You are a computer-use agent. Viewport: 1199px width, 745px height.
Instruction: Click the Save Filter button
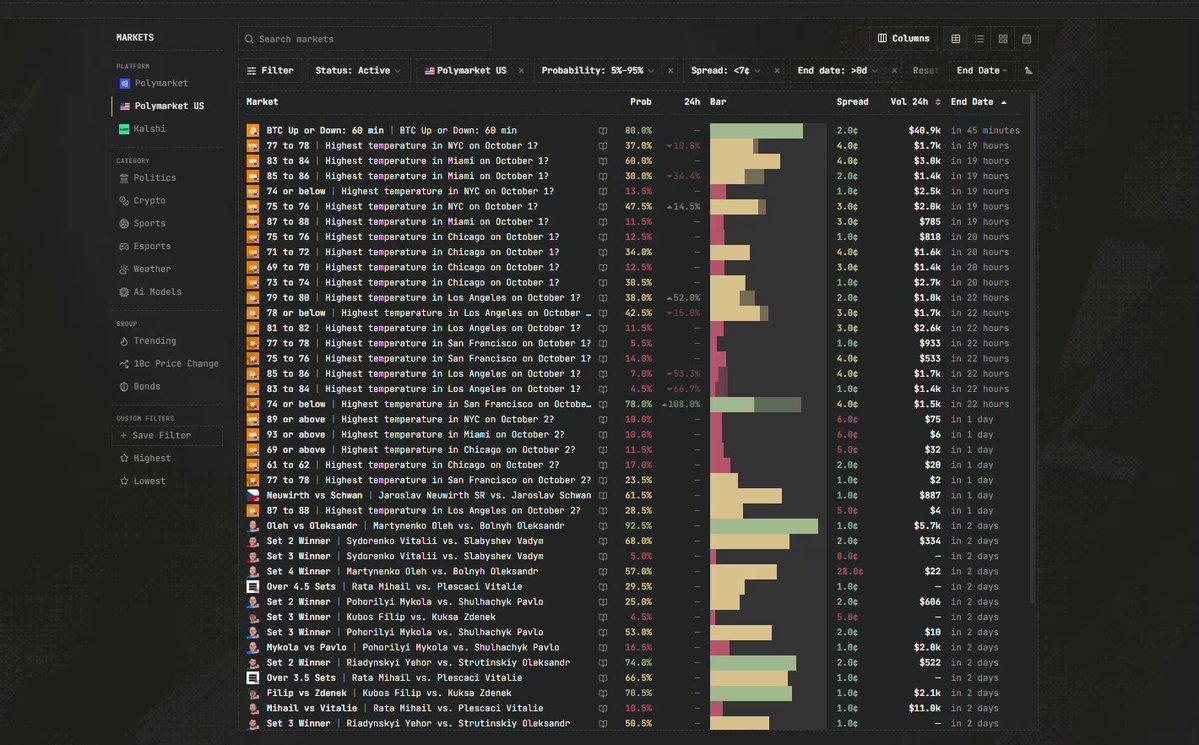pyautogui.click(x=168, y=436)
